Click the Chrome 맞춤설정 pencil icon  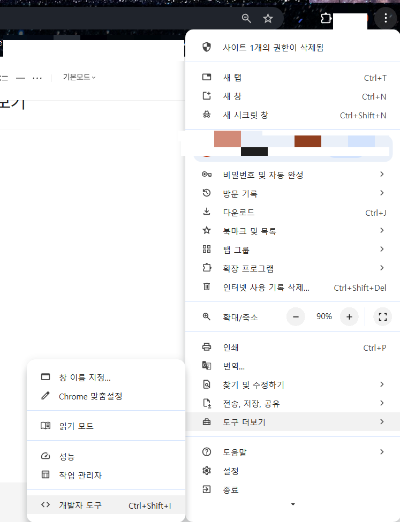45,396
